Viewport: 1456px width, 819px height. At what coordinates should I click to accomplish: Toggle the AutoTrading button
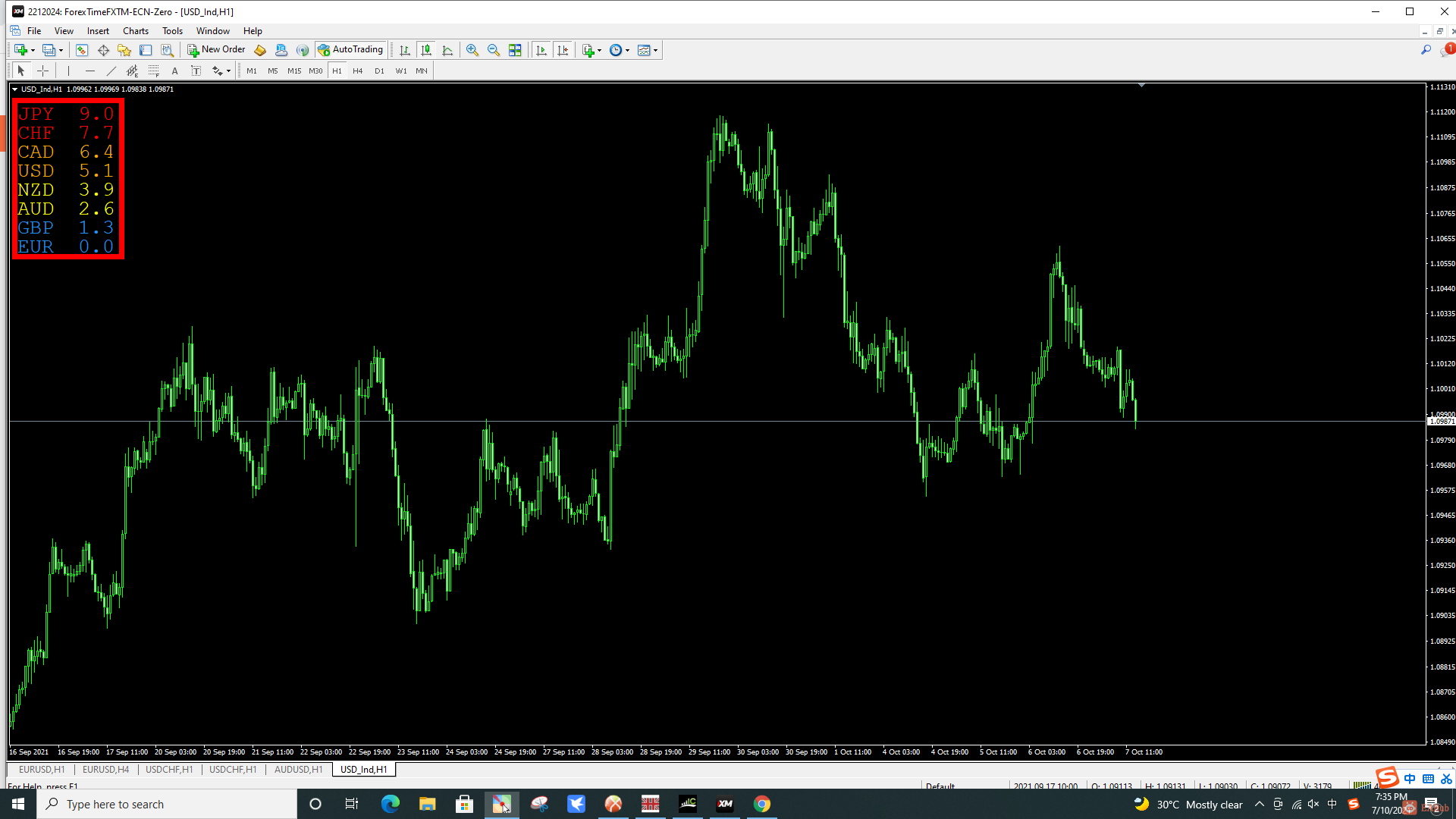pos(351,50)
